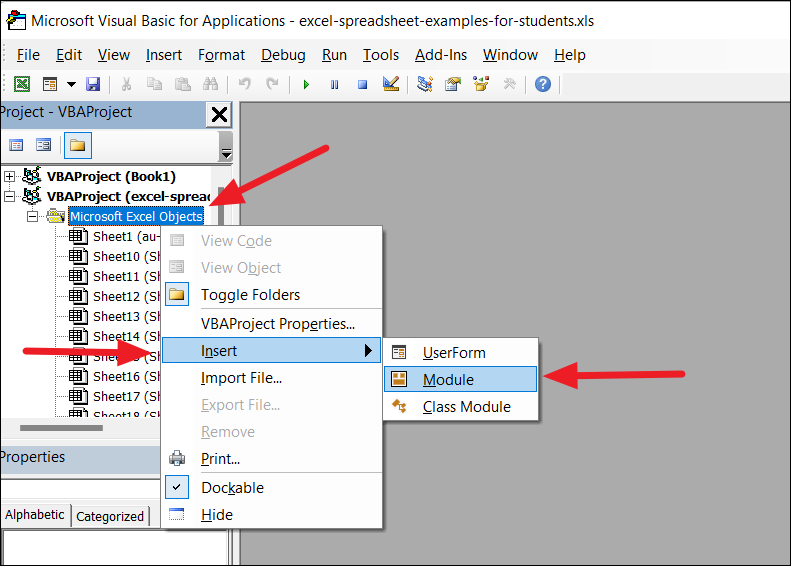Open the Debug menu

(283, 54)
